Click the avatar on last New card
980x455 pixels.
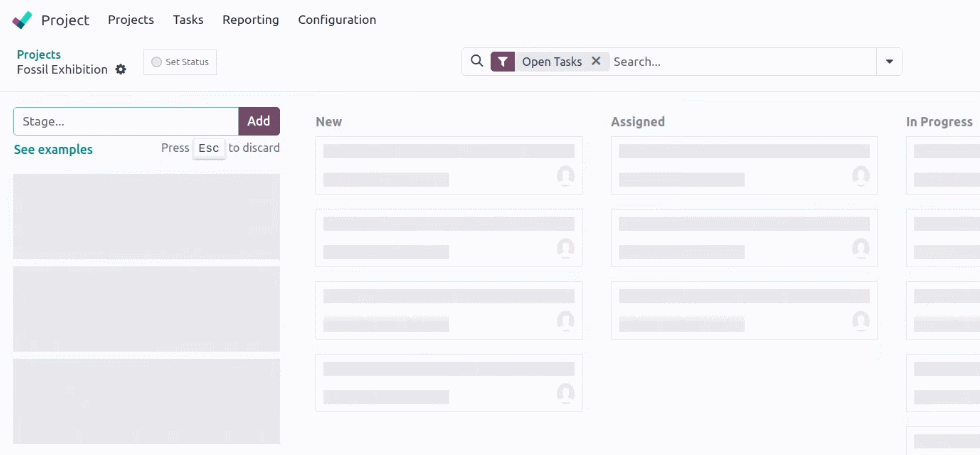pyautogui.click(x=566, y=393)
